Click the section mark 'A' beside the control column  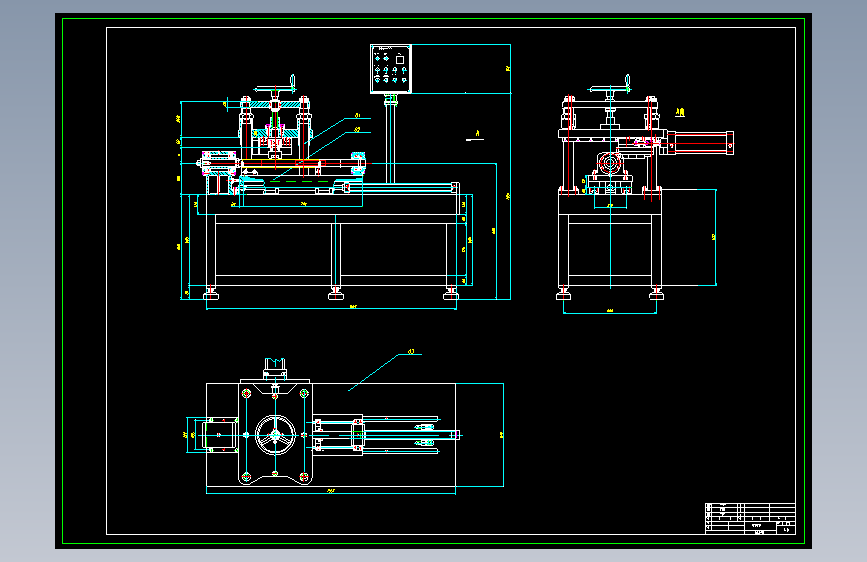pyautogui.click(x=478, y=133)
